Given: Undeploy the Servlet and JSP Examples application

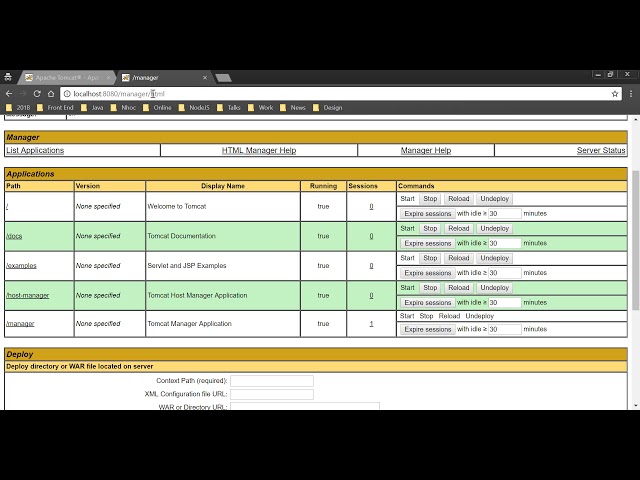Looking at the screenshot, I should pyautogui.click(x=495, y=258).
